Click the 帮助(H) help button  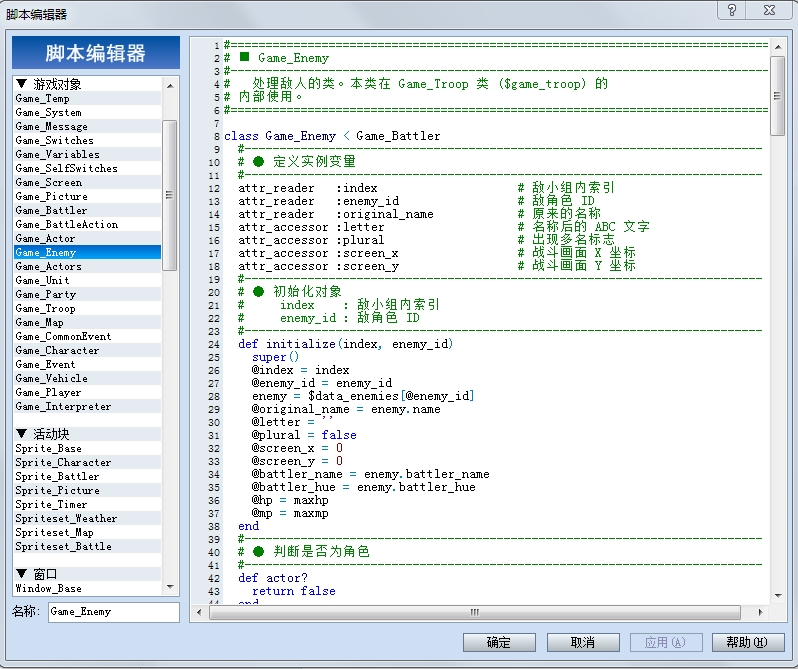point(748,642)
